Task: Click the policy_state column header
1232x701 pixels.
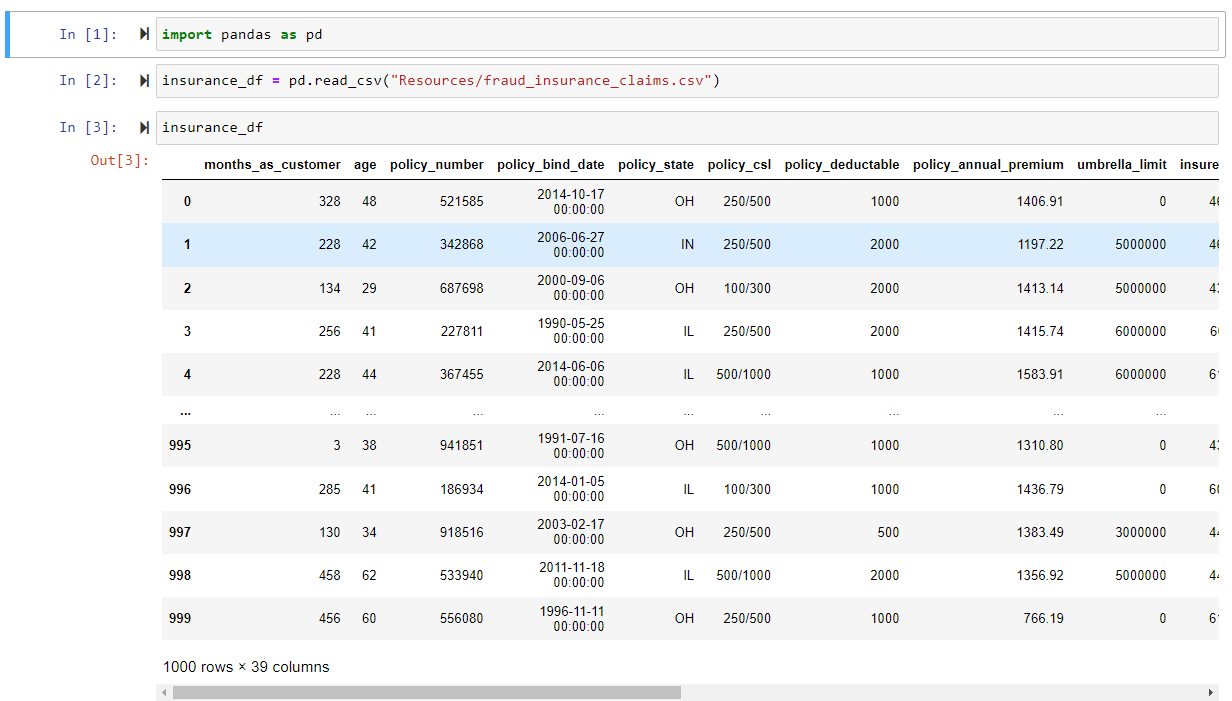Action: 656,165
